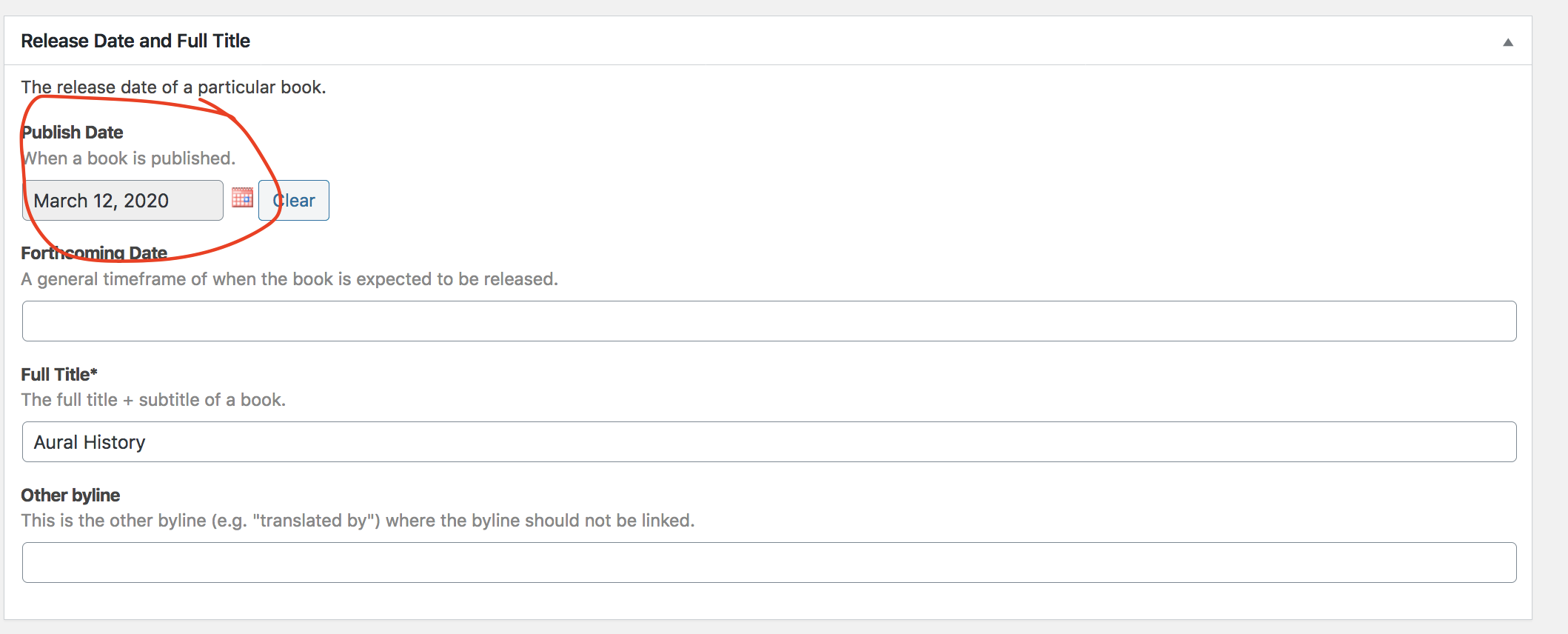Click the required asterisk beside Full Title
Viewport: 1568px width, 634px height.
point(94,373)
